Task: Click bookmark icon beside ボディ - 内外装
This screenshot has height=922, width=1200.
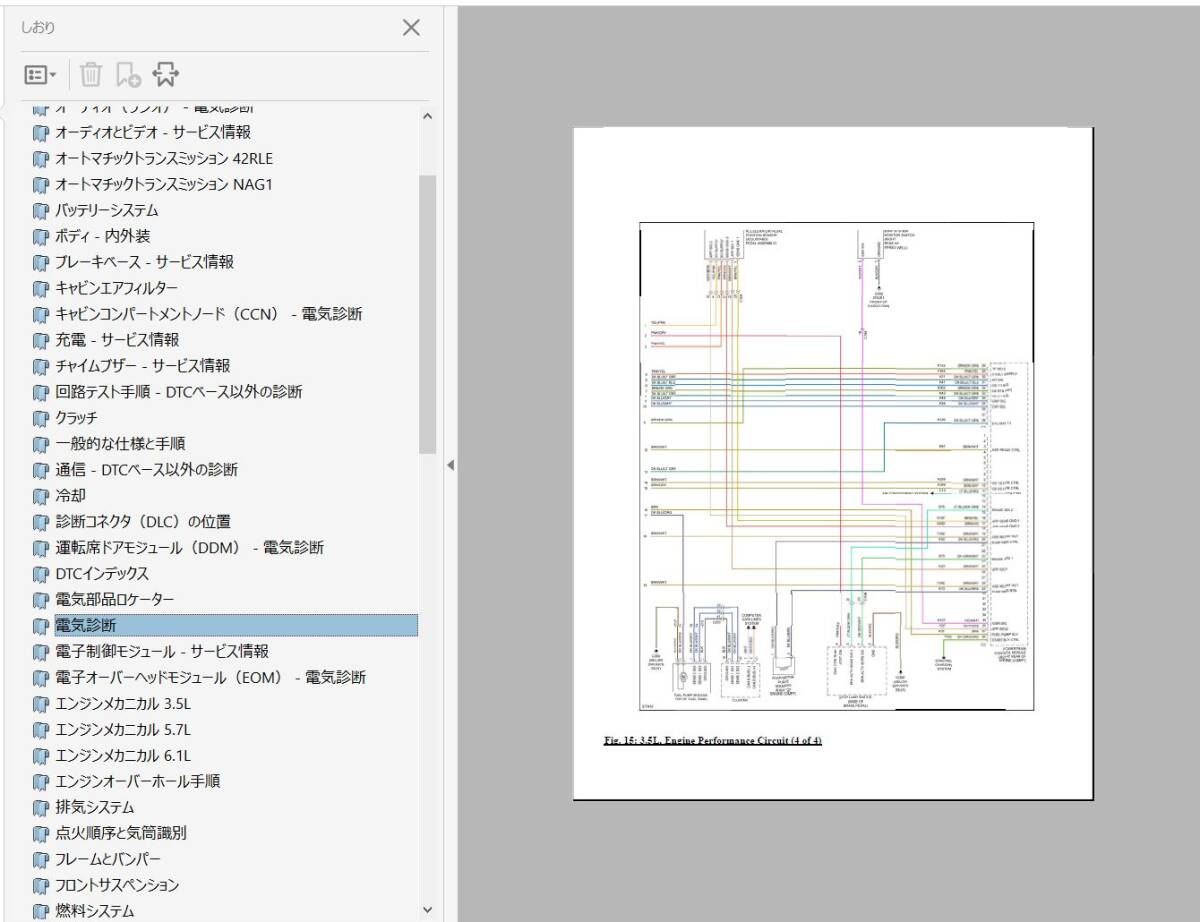Action: [41, 237]
